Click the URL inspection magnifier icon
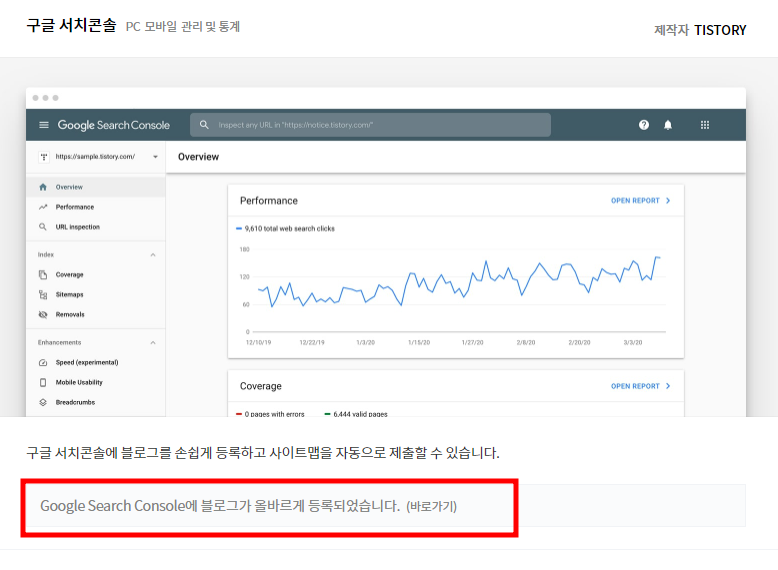Screen dimensions: 778x570 click(43, 227)
